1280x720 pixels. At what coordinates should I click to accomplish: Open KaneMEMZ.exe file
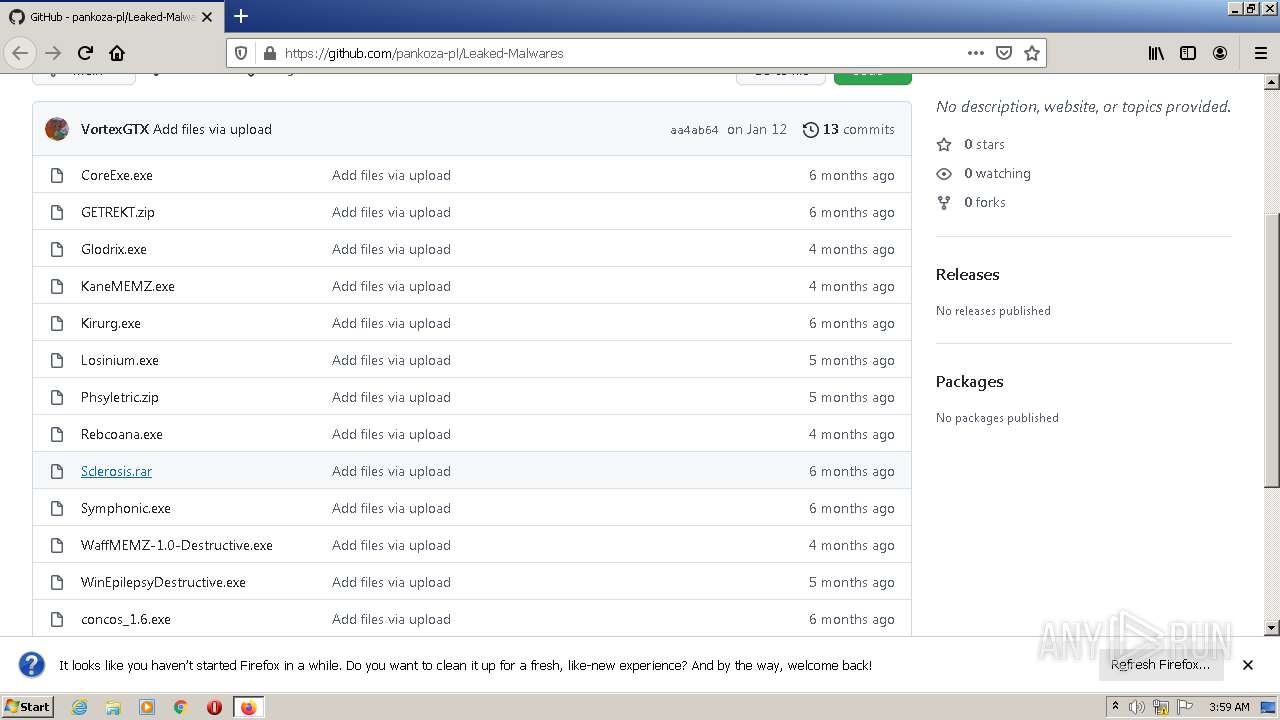(x=128, y=286)
